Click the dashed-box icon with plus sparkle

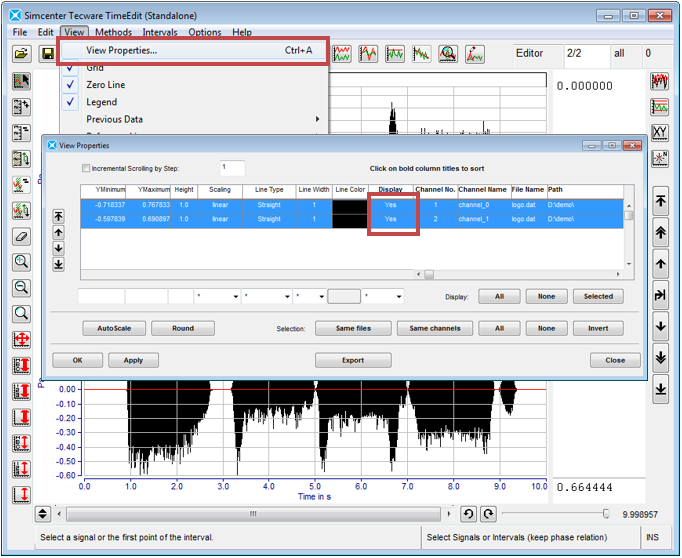(x=21, y=107)
